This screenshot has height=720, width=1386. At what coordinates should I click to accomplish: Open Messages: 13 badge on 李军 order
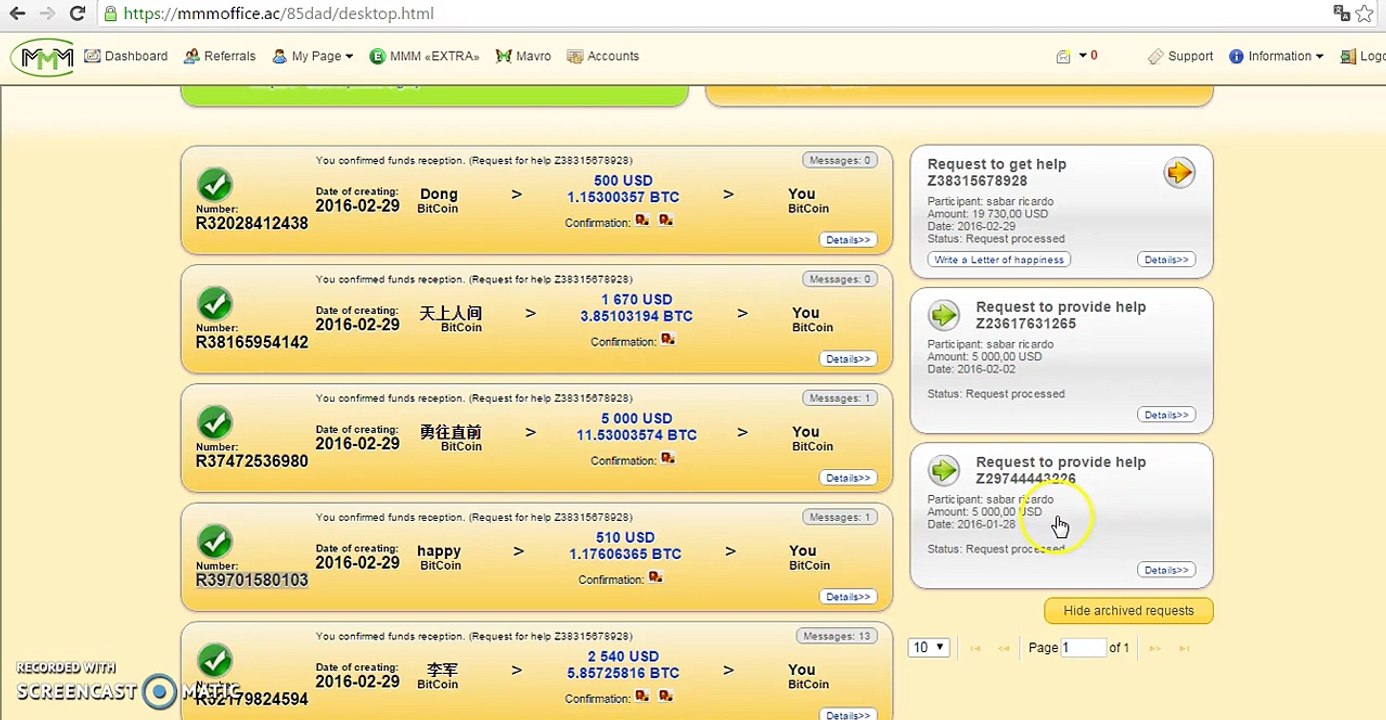pyautogui.click(x=837, y=636)
